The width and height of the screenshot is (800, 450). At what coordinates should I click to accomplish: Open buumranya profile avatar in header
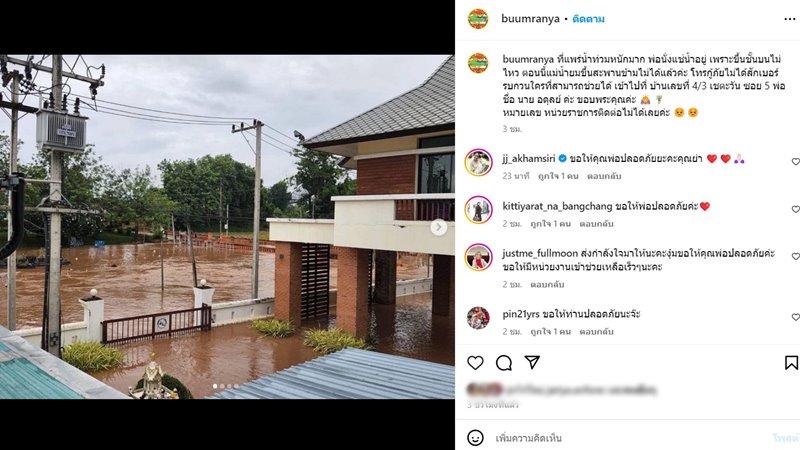click(x=478, y=19)
